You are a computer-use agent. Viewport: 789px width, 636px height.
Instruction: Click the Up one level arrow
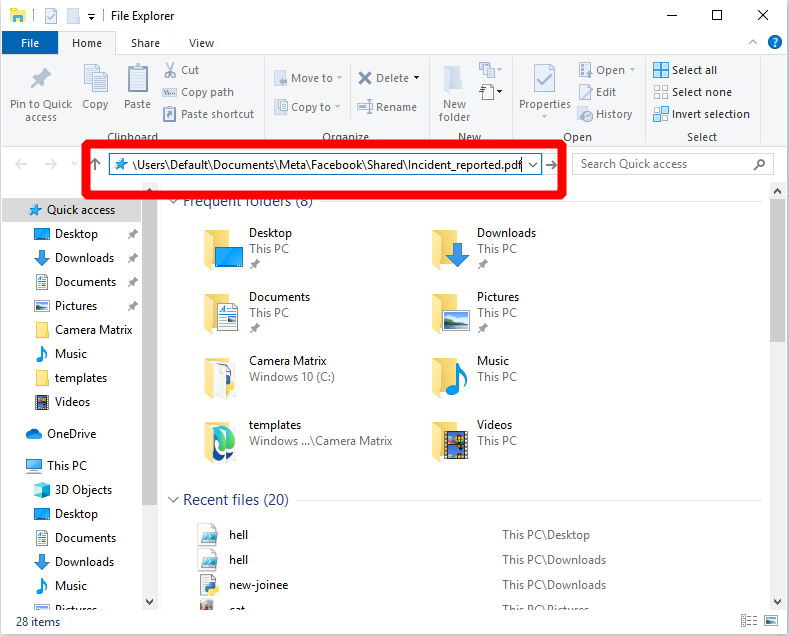pyautogui.click(x=96, y=164)
